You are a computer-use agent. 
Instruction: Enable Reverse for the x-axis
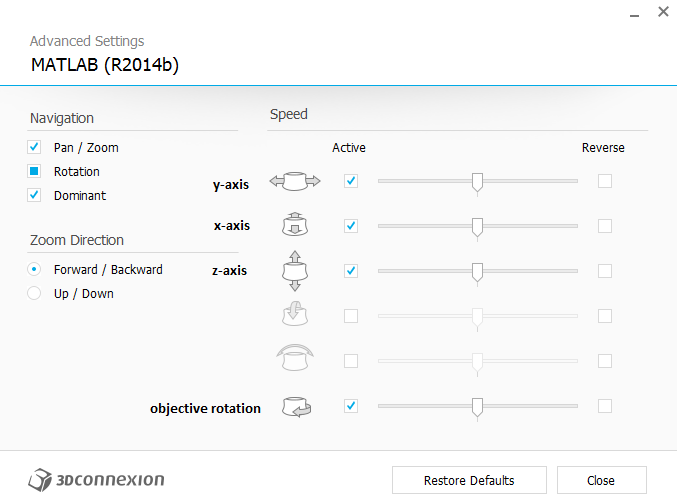(x=604, y=226)
